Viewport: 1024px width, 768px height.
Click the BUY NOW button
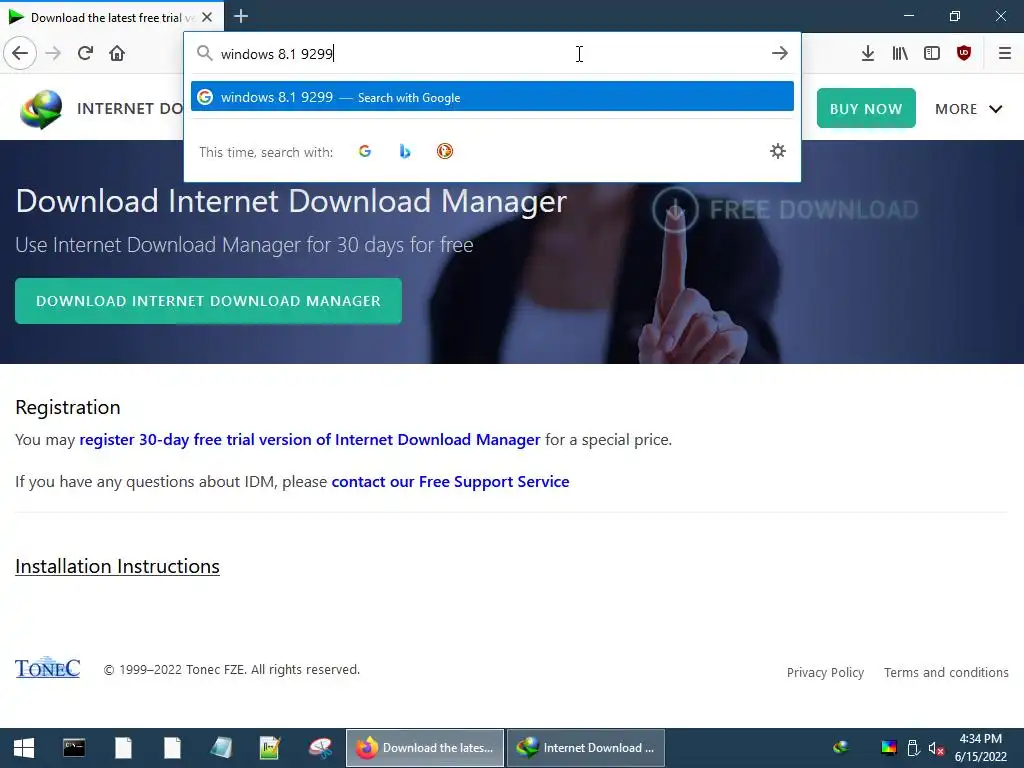pos(866,108)
